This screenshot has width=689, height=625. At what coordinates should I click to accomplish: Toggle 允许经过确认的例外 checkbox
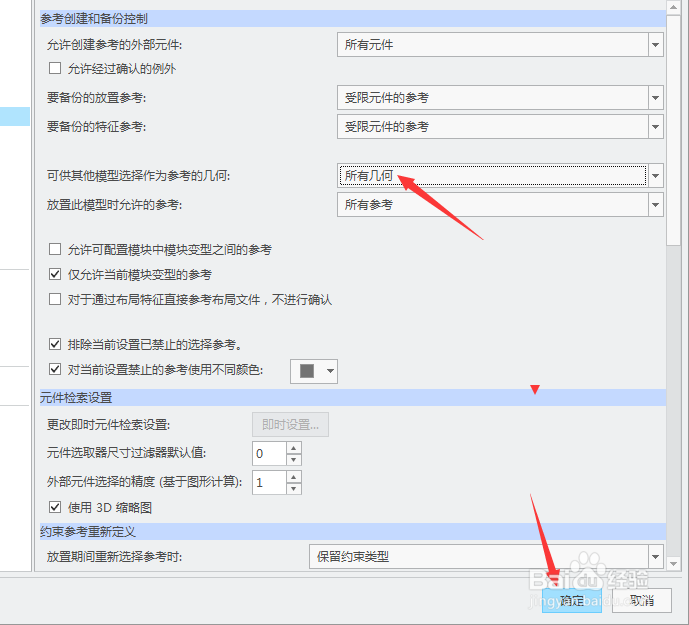pos(55,68)
